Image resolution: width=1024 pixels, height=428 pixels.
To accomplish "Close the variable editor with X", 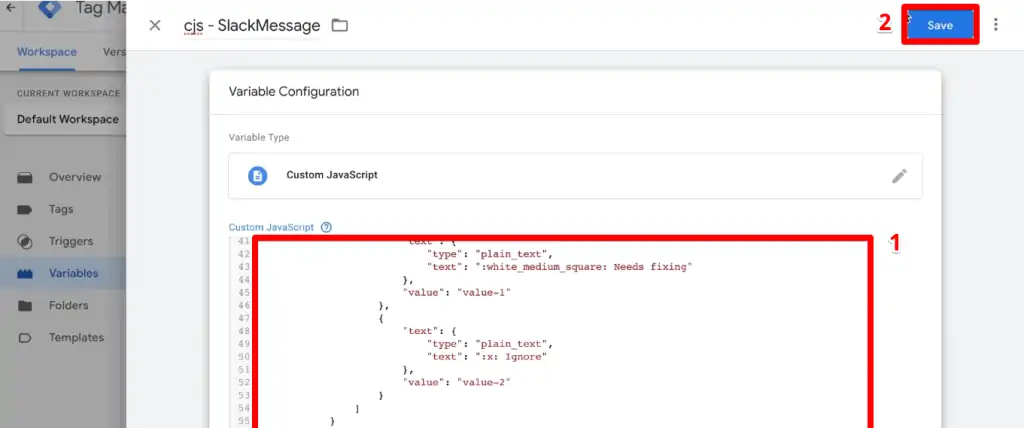I will pos(155,25).
